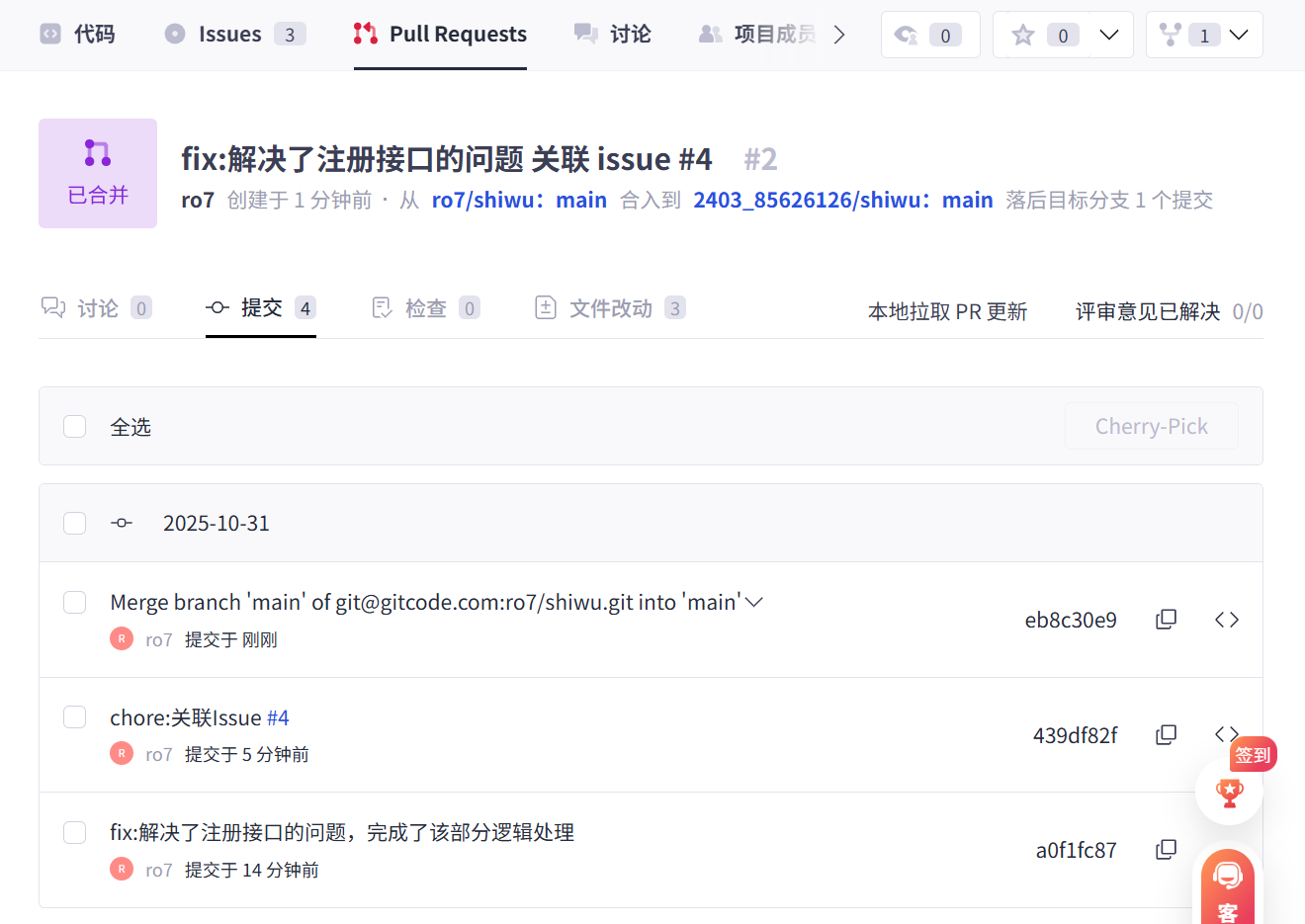
Task: Open the 文件改动 files changed sub-tab
Action: coord(610,308)
